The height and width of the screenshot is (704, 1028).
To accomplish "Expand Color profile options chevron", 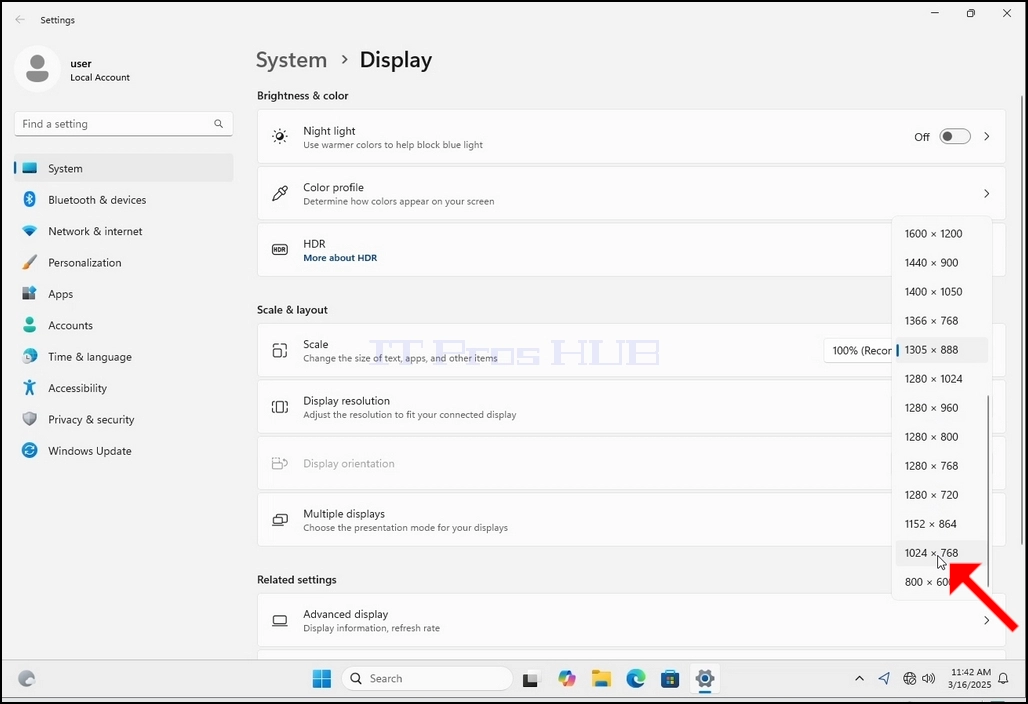I will pyautogui.click(x=987, y=193).
